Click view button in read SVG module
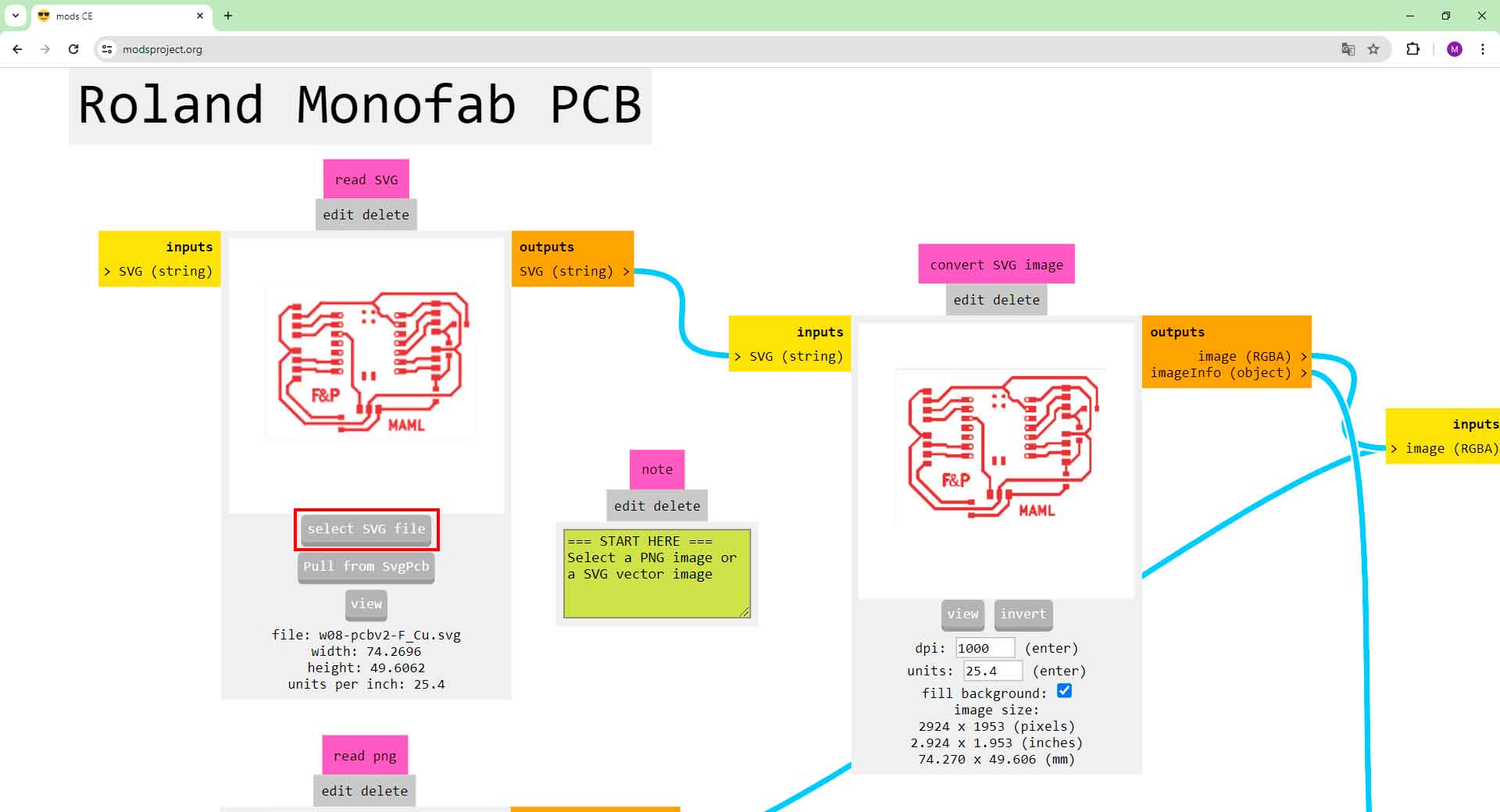1500x812 pixels. (x=366, y=604)
